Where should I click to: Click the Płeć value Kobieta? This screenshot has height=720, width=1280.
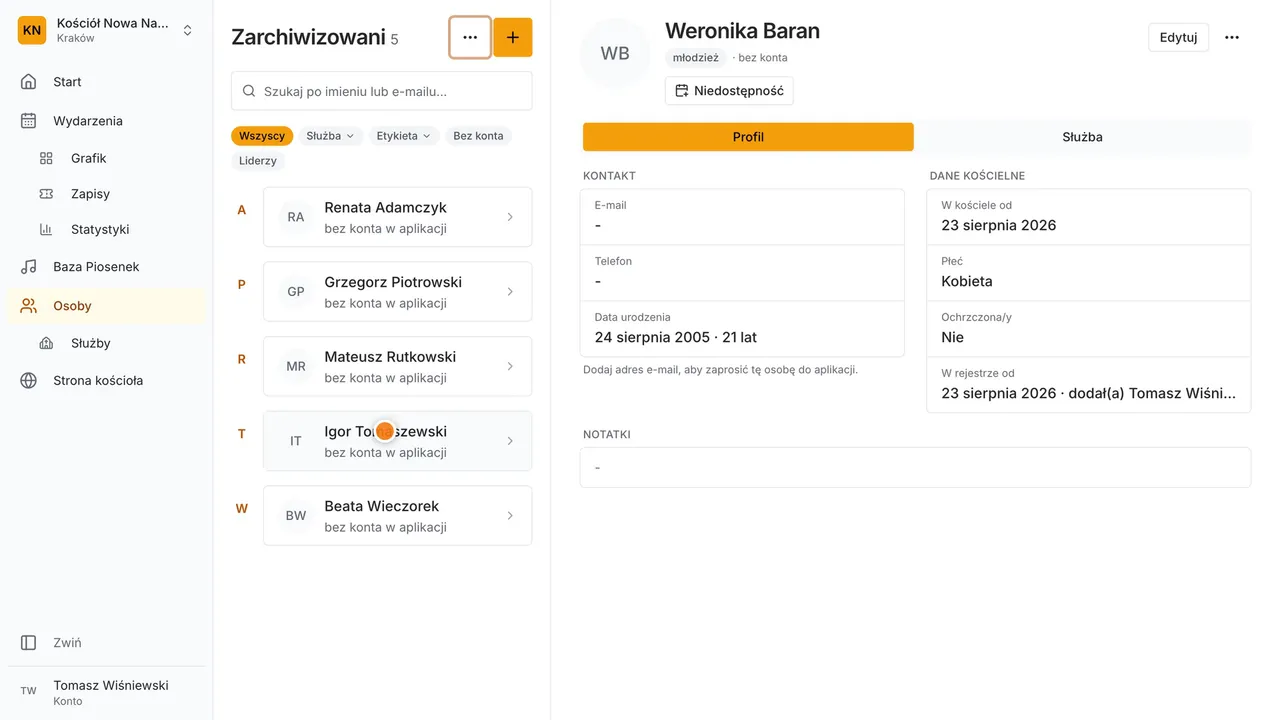pos(967,281)
